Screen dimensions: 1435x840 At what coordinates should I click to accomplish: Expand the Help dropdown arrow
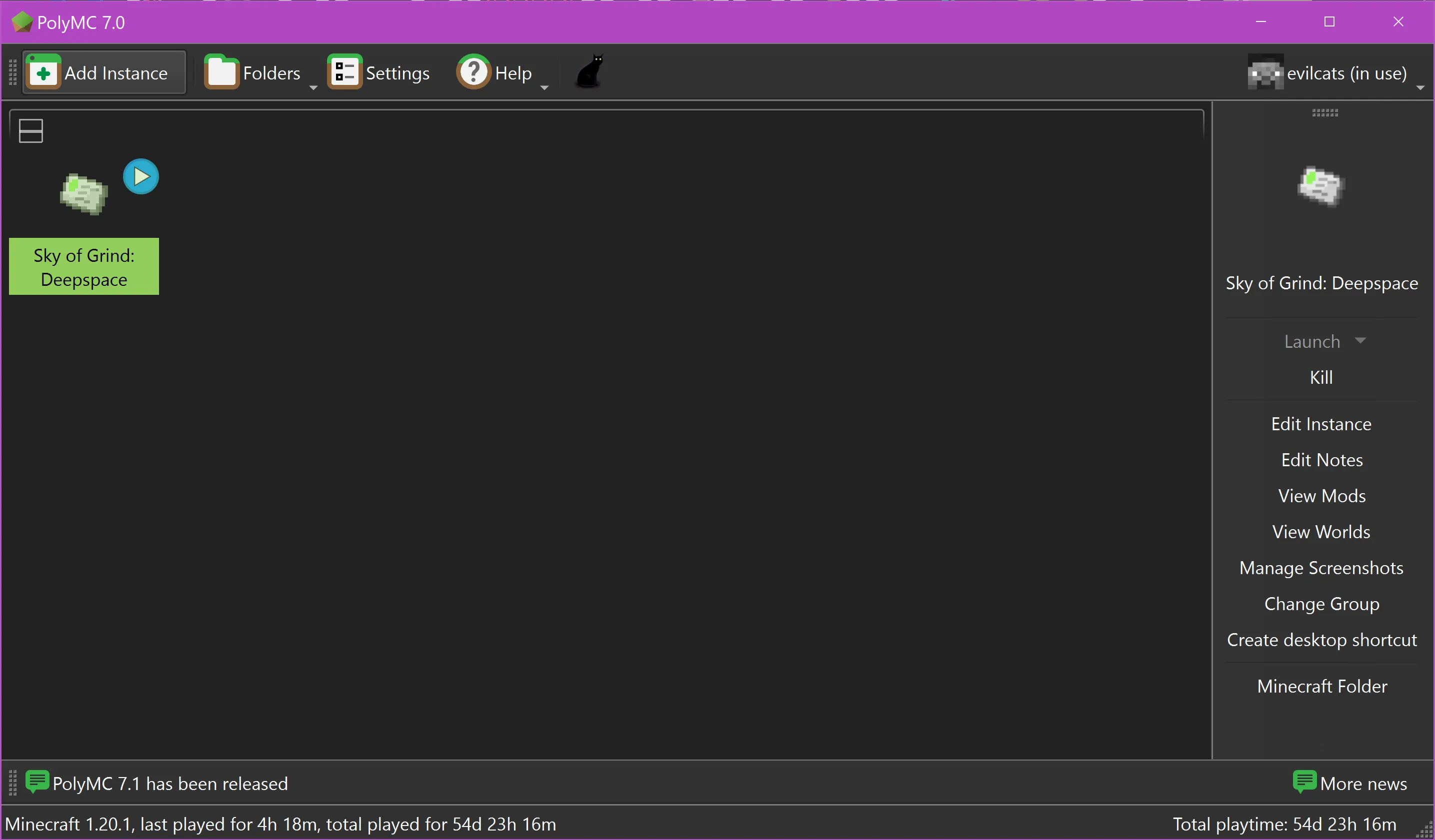(544, 87)
